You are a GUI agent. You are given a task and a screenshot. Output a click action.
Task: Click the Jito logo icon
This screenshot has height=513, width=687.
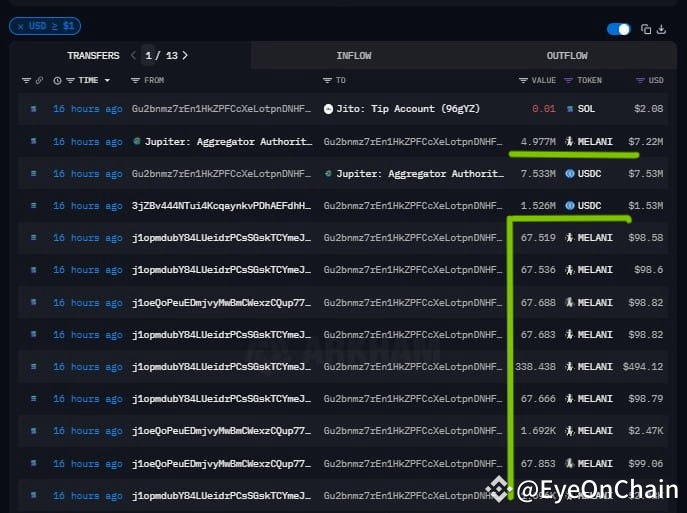328,109
